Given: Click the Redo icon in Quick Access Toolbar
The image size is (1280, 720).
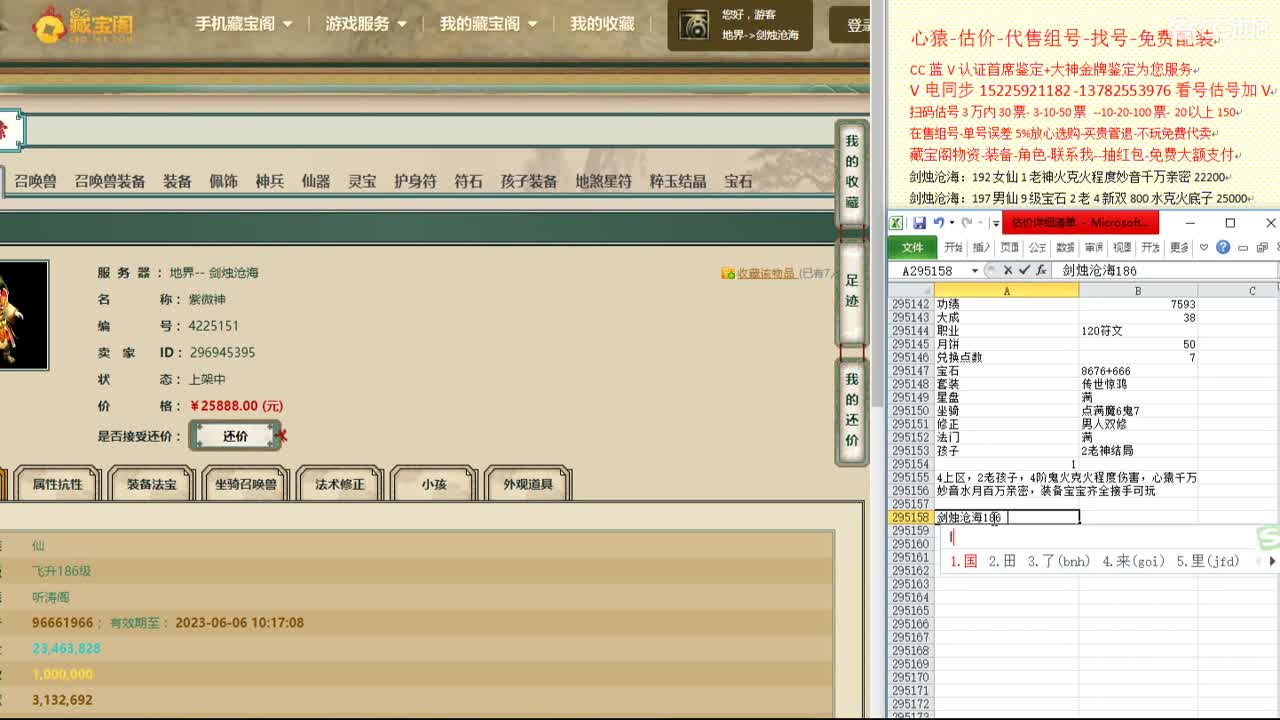Looking at the screenshot, I should point(966,222).
